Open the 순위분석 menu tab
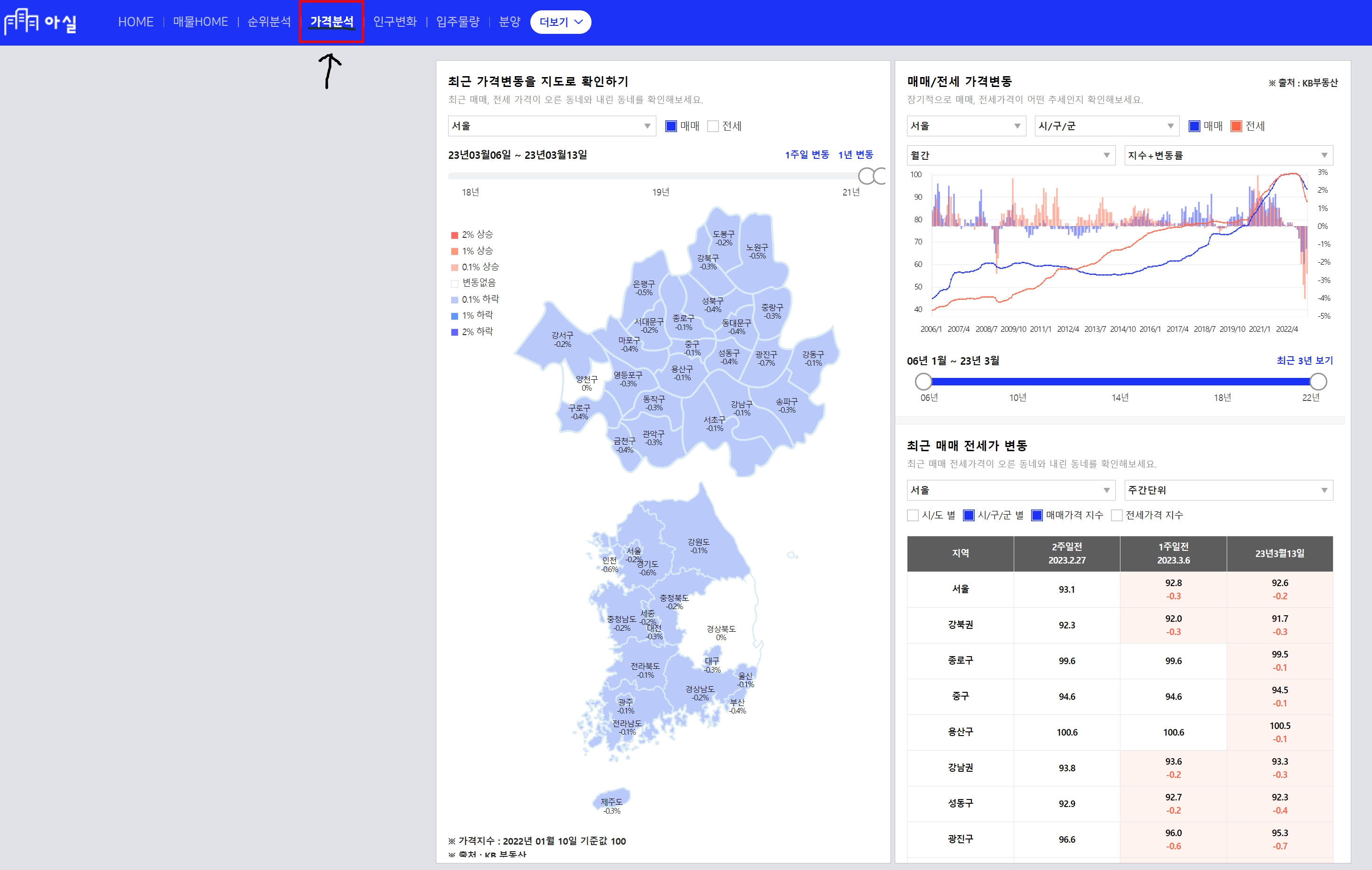Screen dimensions: 1372x870 pos(269,22)
